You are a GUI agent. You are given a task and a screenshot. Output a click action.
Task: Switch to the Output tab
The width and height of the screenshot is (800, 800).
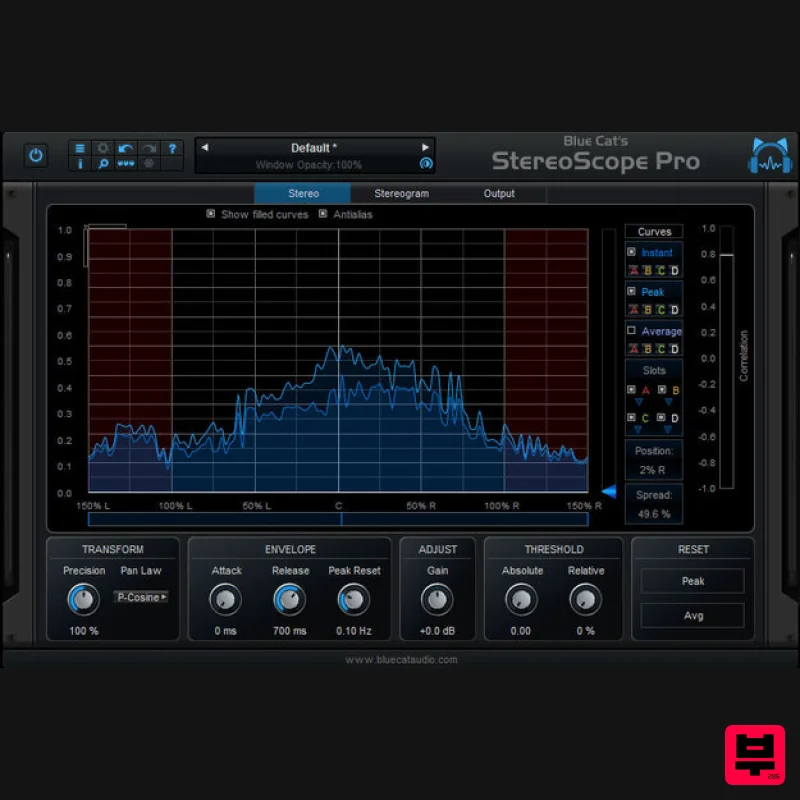pyautogui.click(x=498, y=193)
